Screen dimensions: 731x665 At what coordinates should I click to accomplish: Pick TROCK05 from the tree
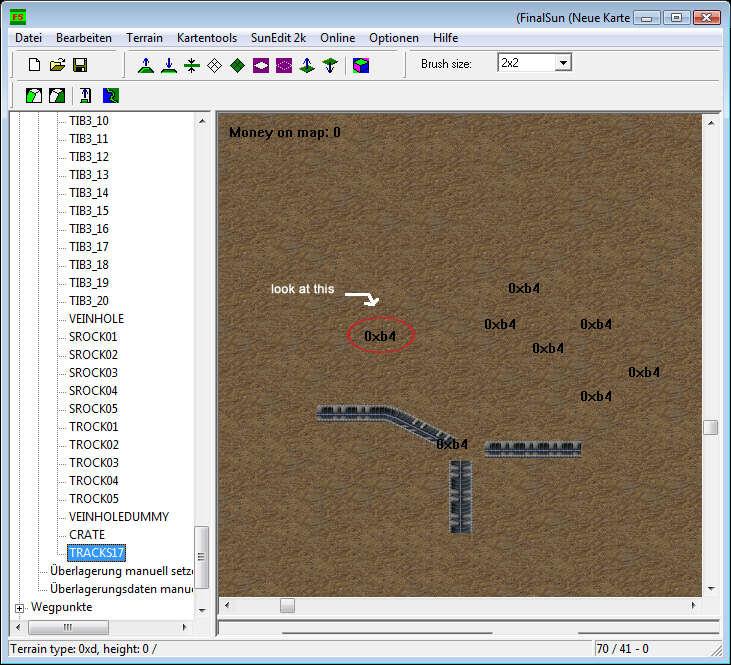[x=94, y=499]
